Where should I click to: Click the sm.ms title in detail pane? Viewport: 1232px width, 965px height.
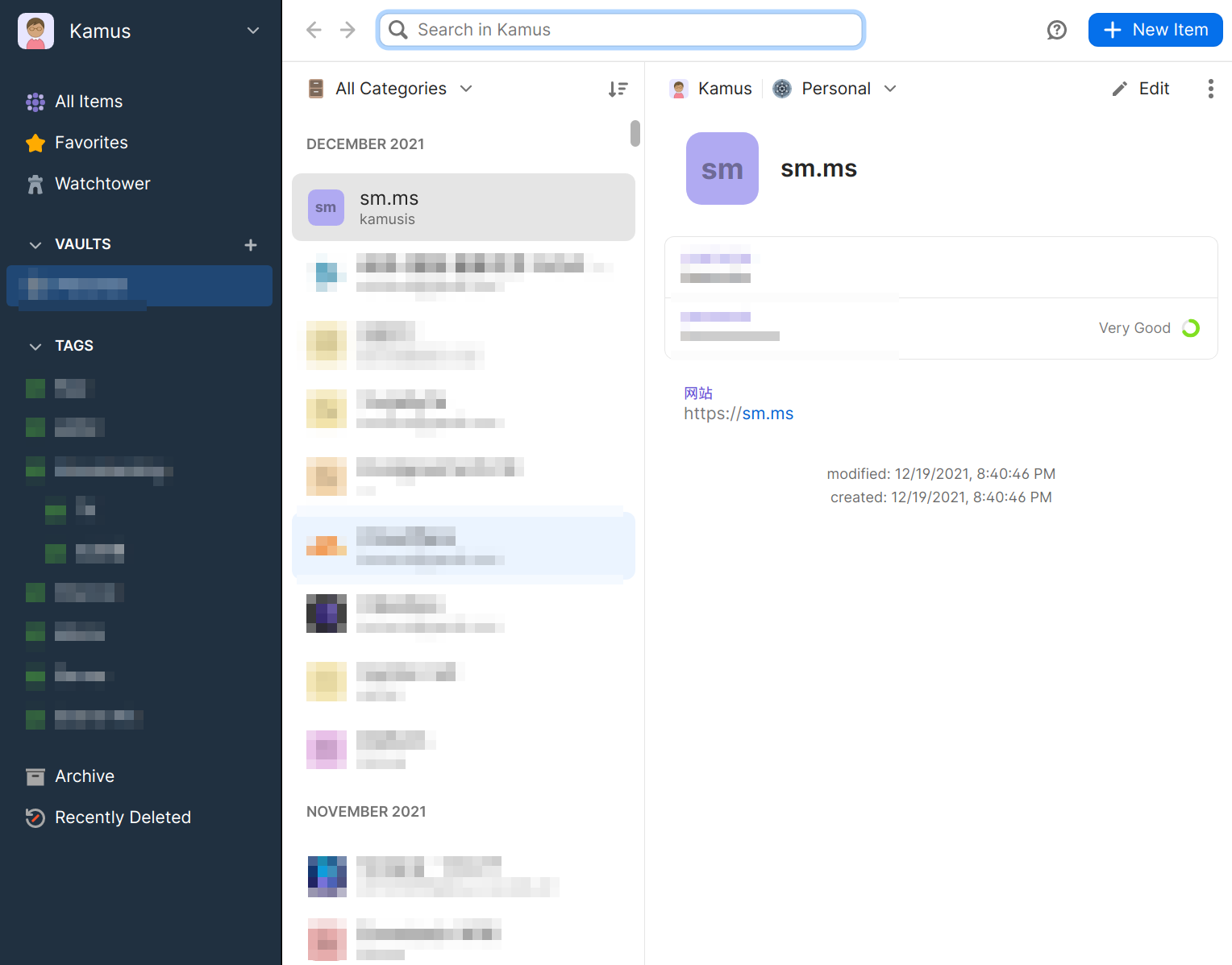point(818,168)
